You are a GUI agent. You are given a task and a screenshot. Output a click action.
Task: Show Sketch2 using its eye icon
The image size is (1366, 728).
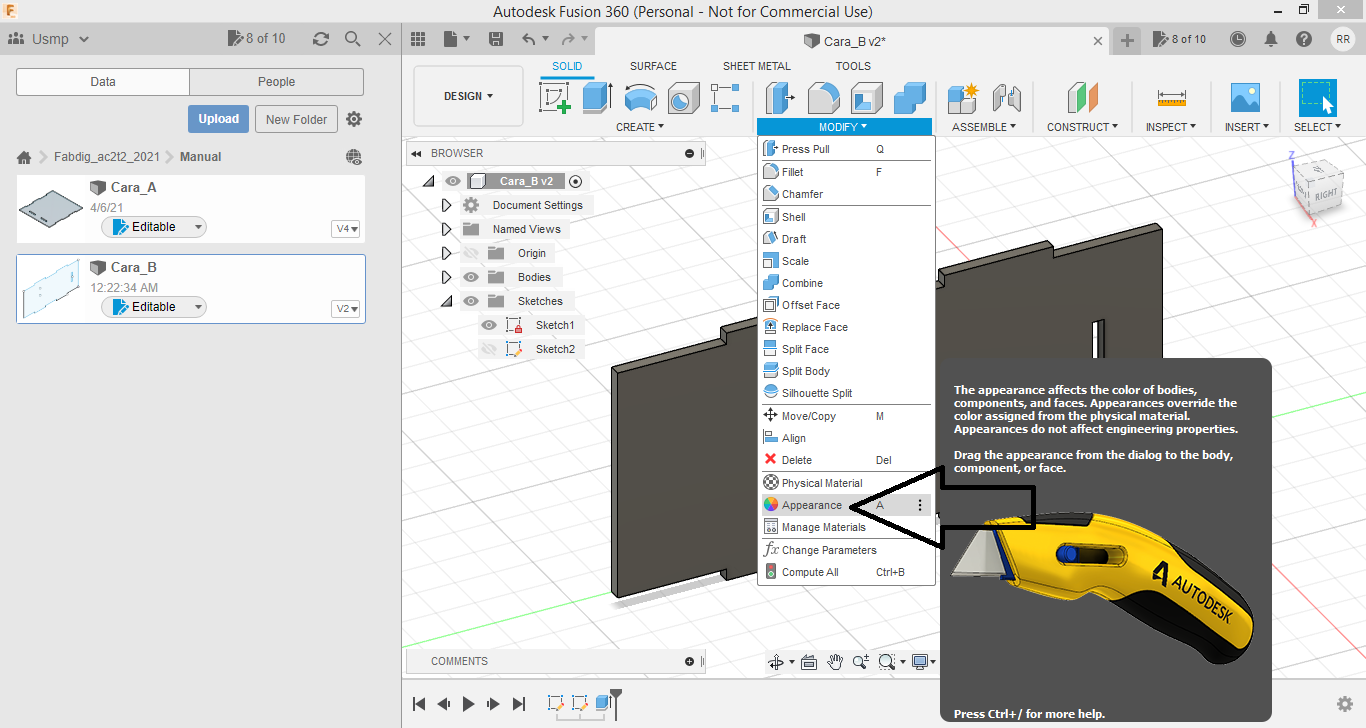click(x=489, y=349)
